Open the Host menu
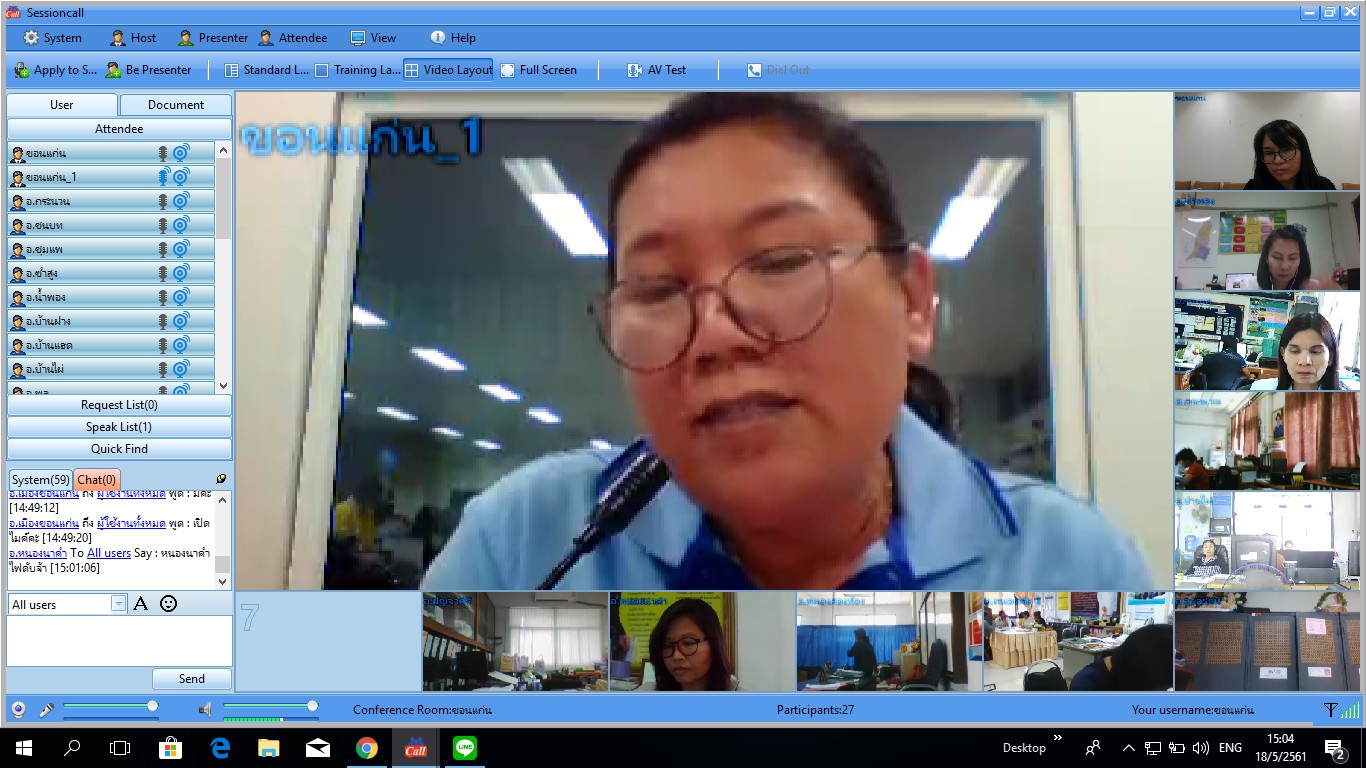The height and width of the screenshot is (768, 1366). coord(133,38)
